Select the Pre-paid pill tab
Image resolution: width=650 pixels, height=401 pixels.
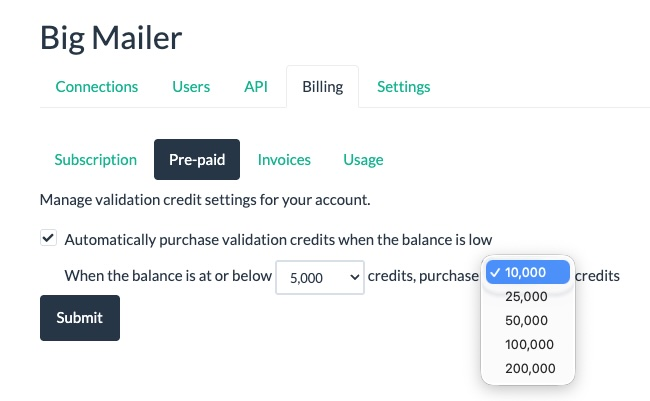197,160
